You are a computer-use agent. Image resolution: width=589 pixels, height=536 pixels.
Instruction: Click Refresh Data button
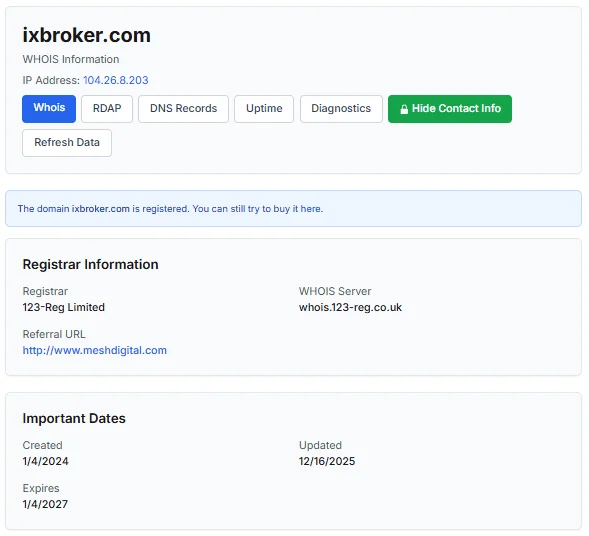click(x=67, y=143)
